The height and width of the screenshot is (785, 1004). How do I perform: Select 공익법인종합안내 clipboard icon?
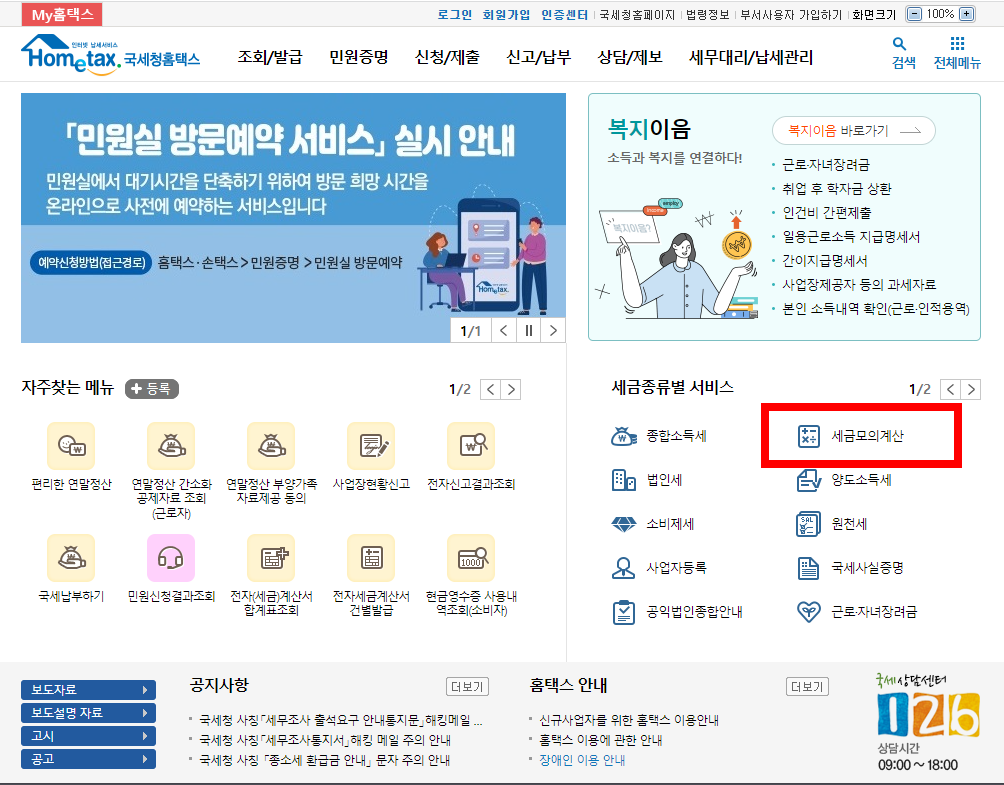(624, 612)
